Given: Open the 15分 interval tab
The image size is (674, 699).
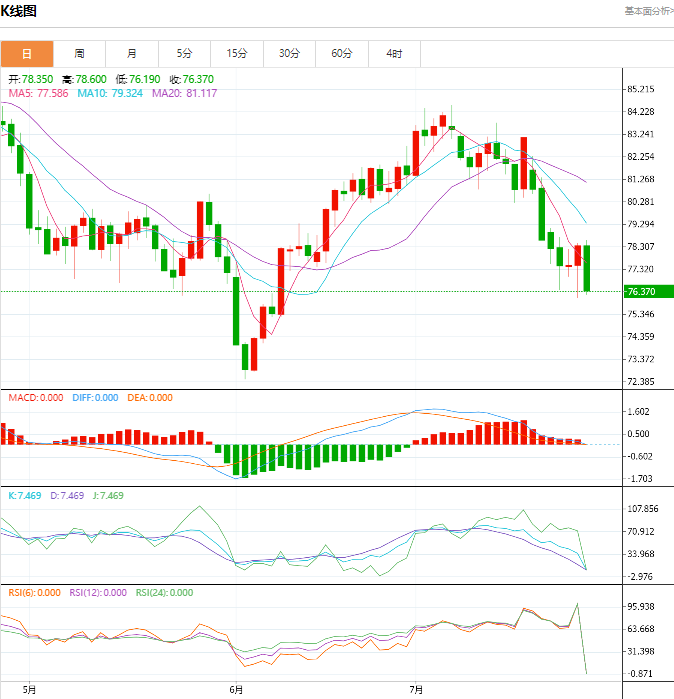Looking at the screenshot, I should 236,53.
